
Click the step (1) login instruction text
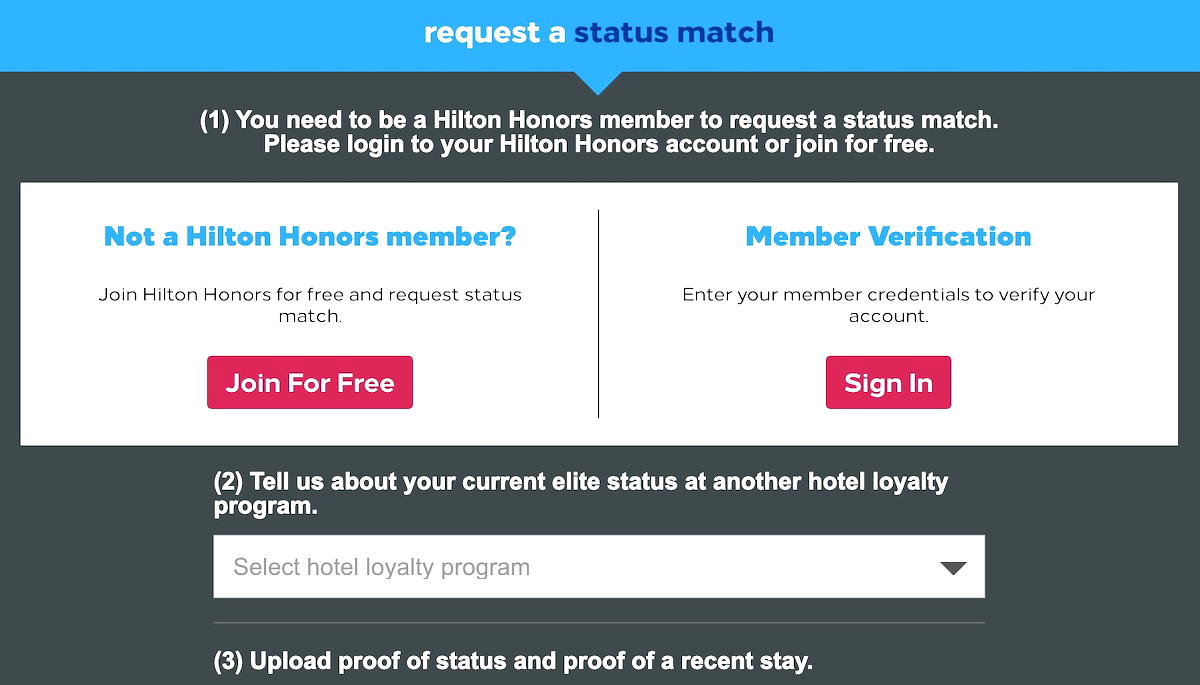[600, 131]
